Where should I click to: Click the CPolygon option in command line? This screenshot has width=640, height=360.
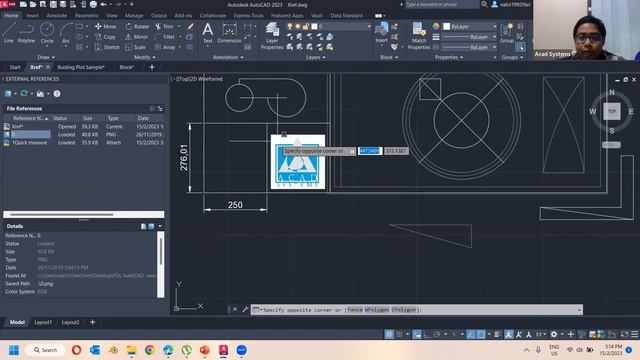[403, 310]
